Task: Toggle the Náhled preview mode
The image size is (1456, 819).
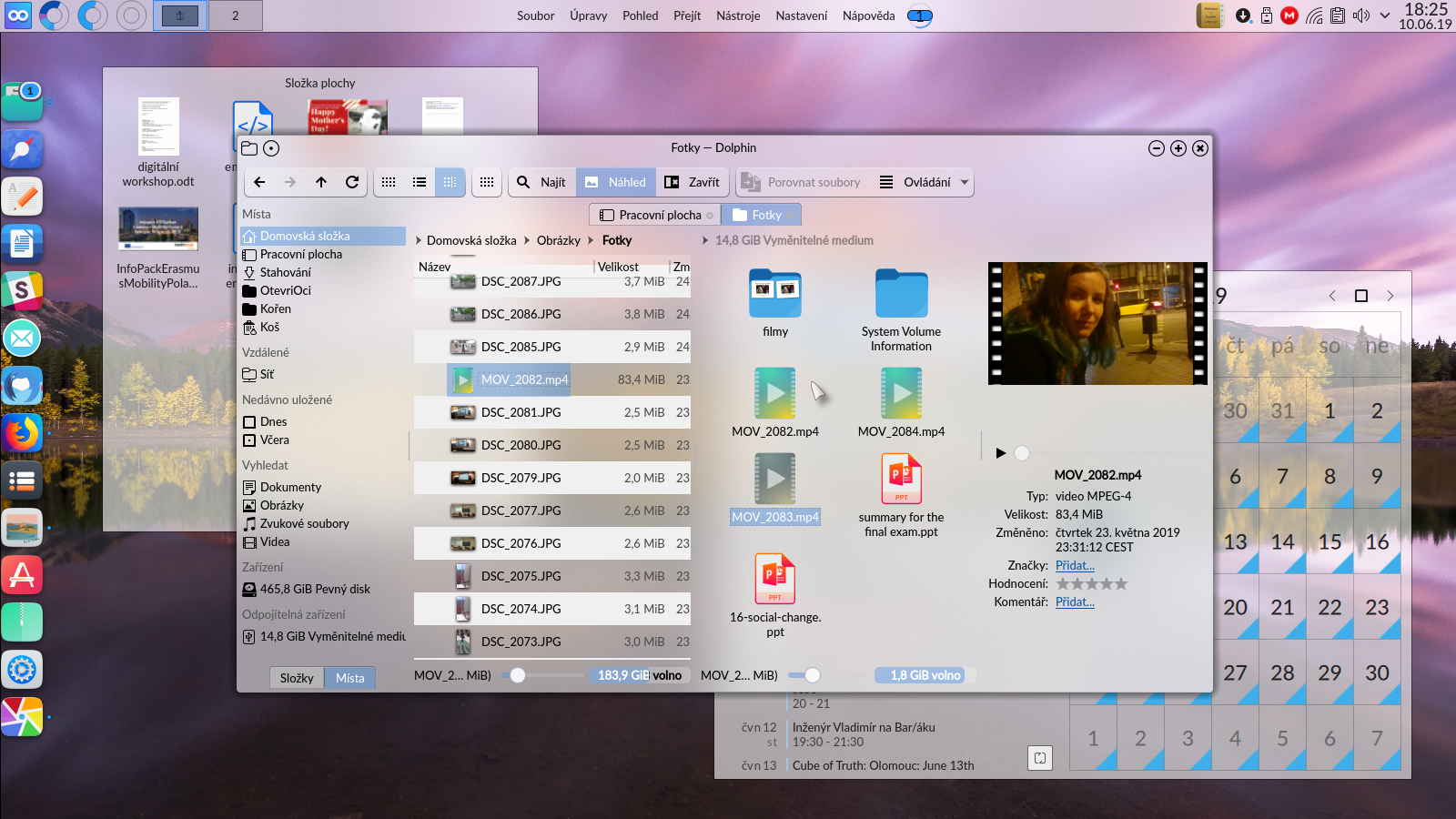Action: [x=616, y=182]
